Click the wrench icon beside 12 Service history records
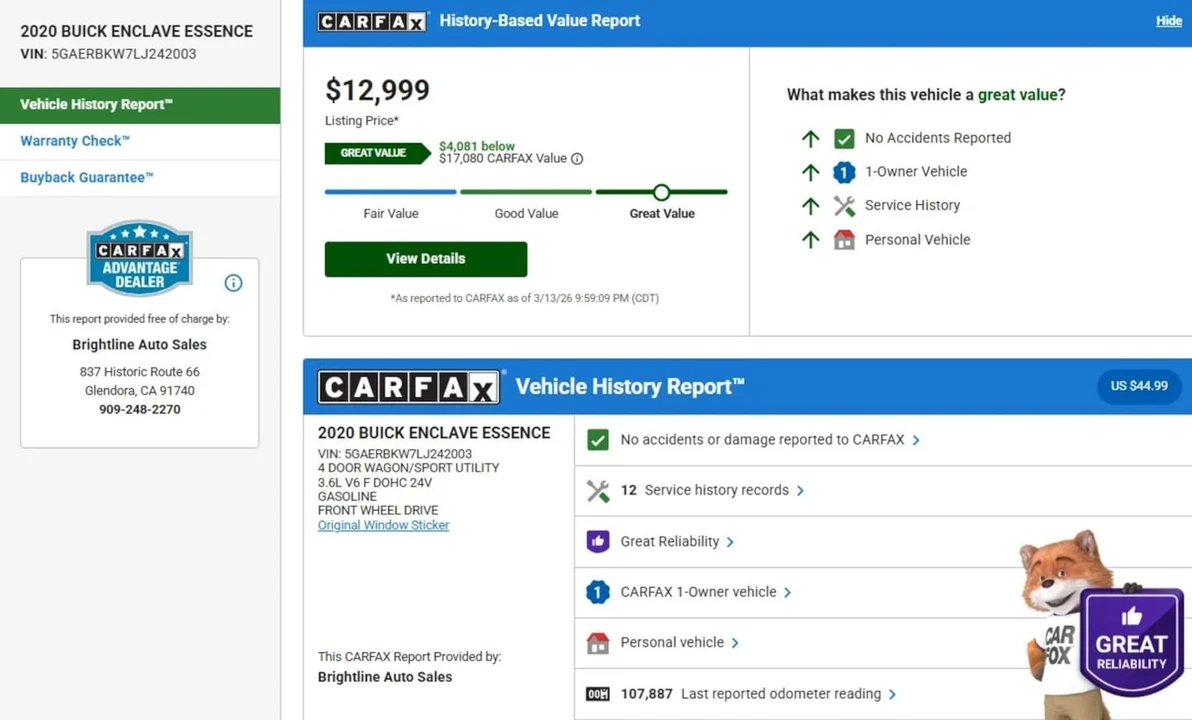The image size is (1192, 720). (x=598, y=491)
